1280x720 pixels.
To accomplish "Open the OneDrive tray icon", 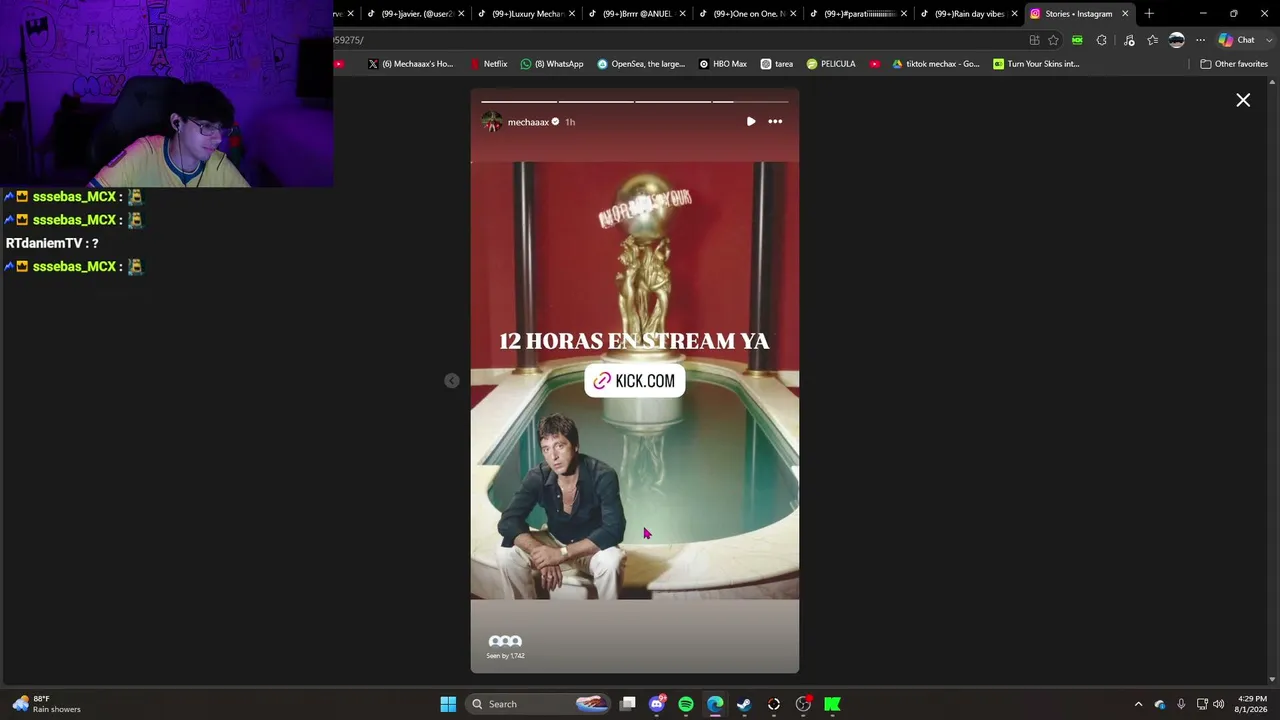I will pos(1160,704).
